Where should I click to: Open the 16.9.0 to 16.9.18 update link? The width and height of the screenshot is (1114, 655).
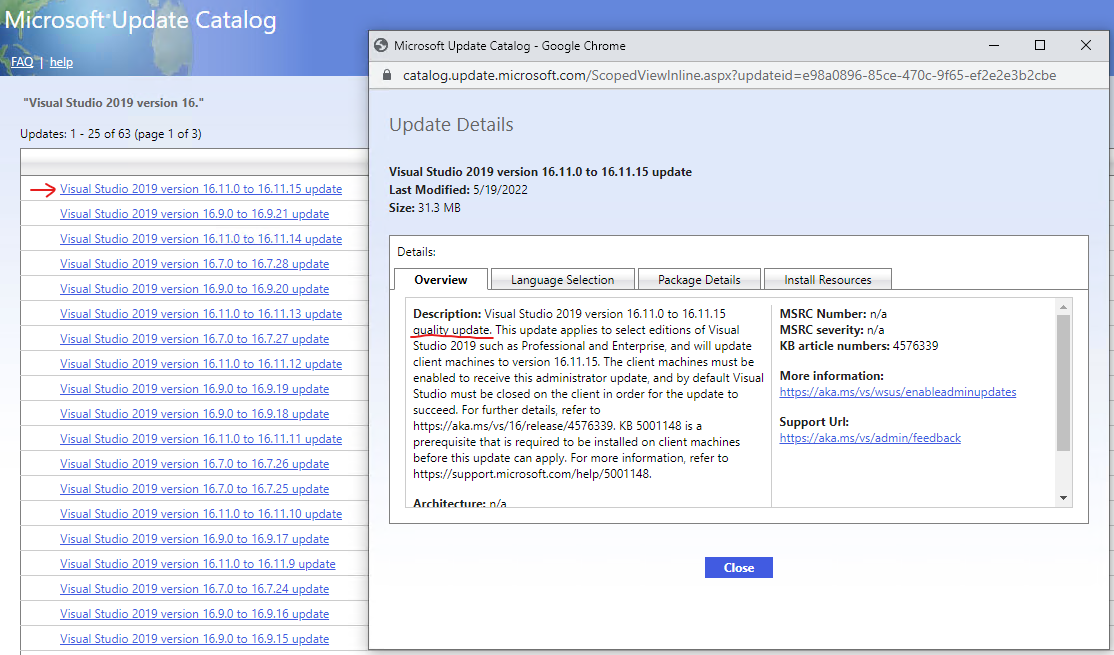pyautogui.click(x=195, y=414)
